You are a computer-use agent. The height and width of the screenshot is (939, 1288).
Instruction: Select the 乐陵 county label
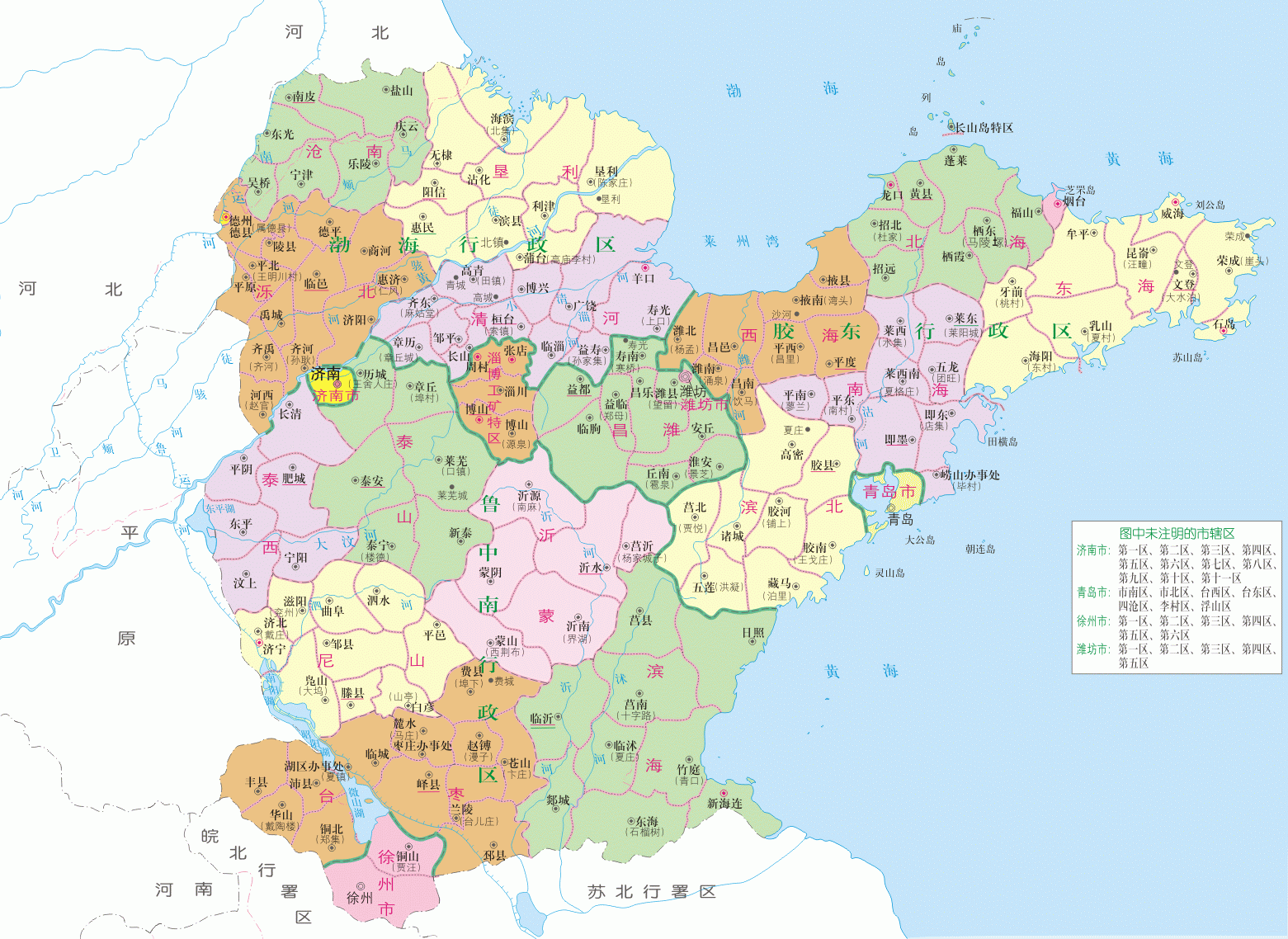pyautogui.click(x=360, y=164)
